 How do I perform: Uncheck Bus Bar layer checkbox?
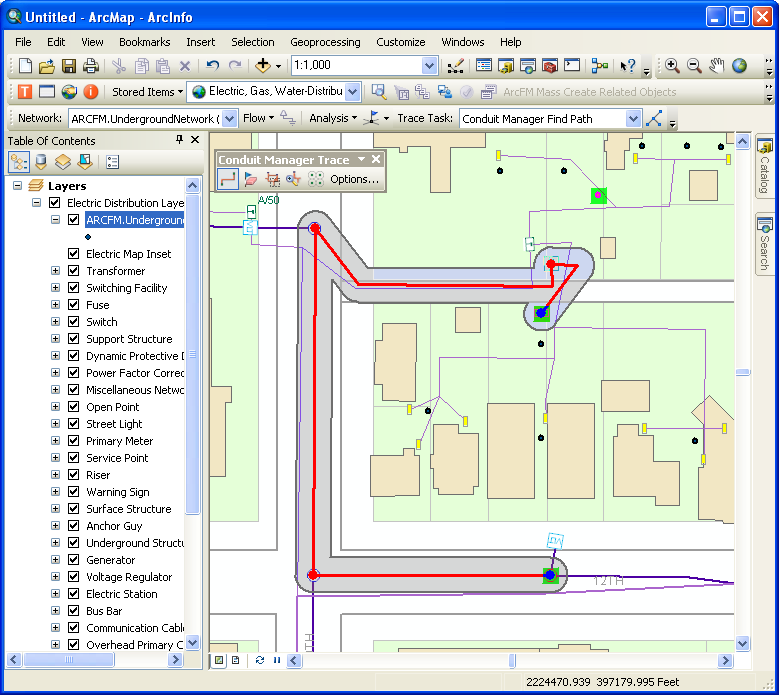pos(74,611)
